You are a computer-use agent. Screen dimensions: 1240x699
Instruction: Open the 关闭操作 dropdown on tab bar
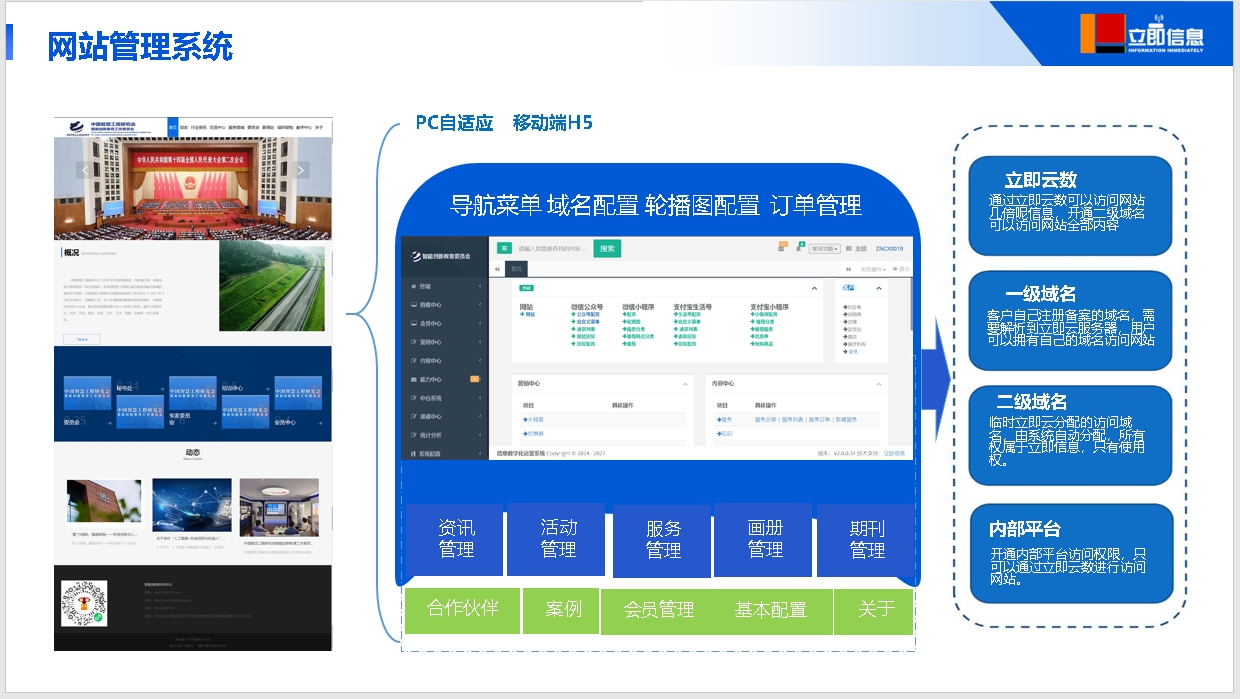click(x=873, y=269)
